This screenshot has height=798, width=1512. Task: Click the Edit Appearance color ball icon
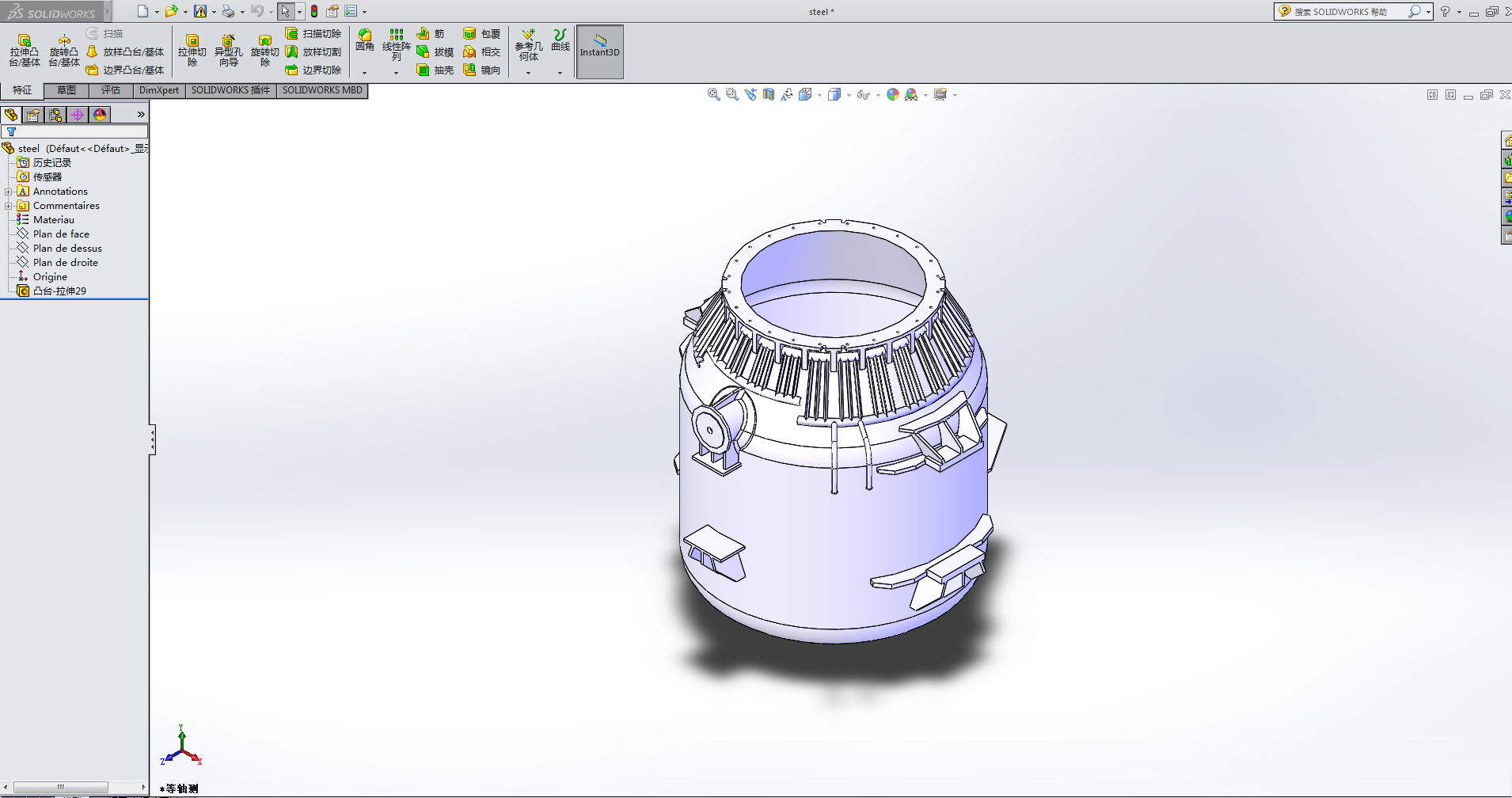893,94
